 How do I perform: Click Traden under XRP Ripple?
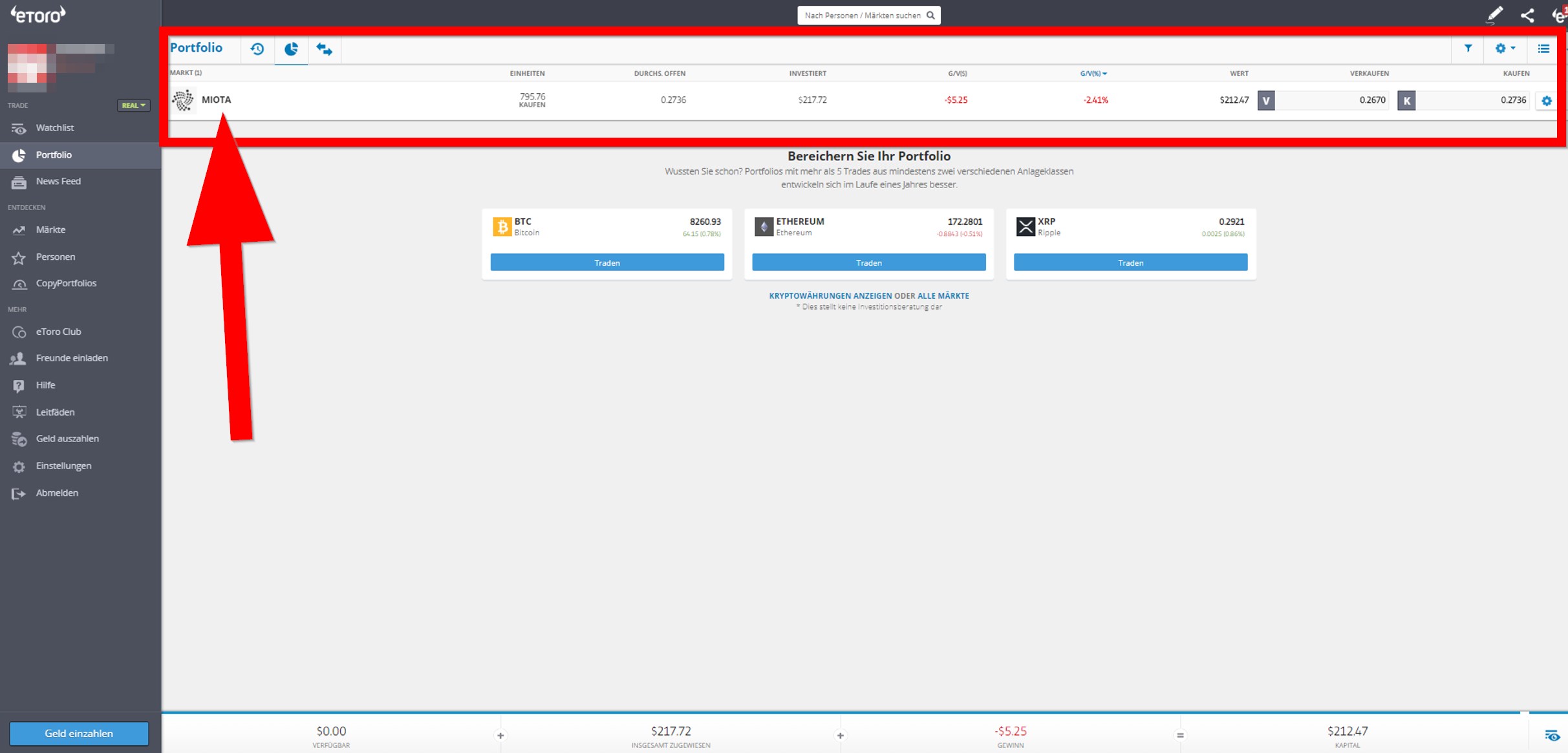1130,262
